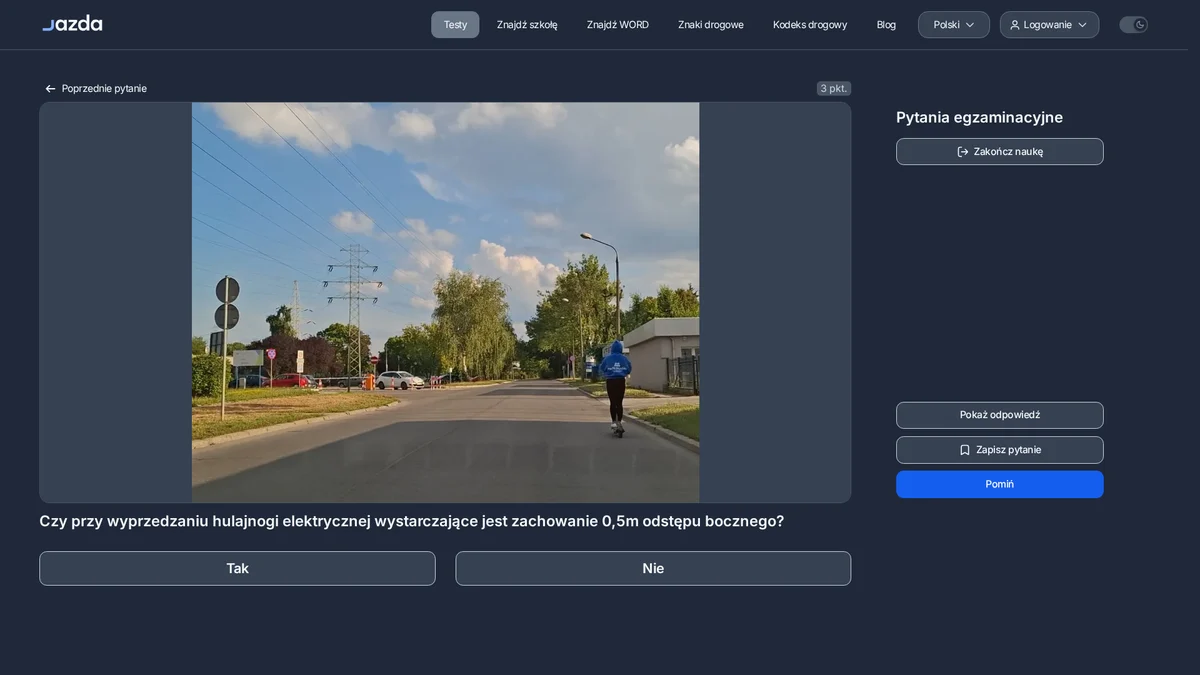Open Znaki drogowe in navigation

(x=711, y=25)
